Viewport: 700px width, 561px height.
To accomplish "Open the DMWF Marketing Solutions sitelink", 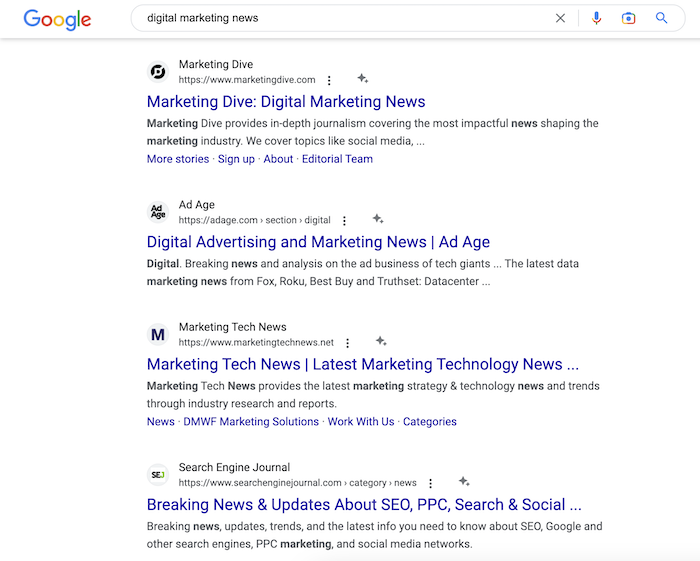I will [x=251, y=421].
